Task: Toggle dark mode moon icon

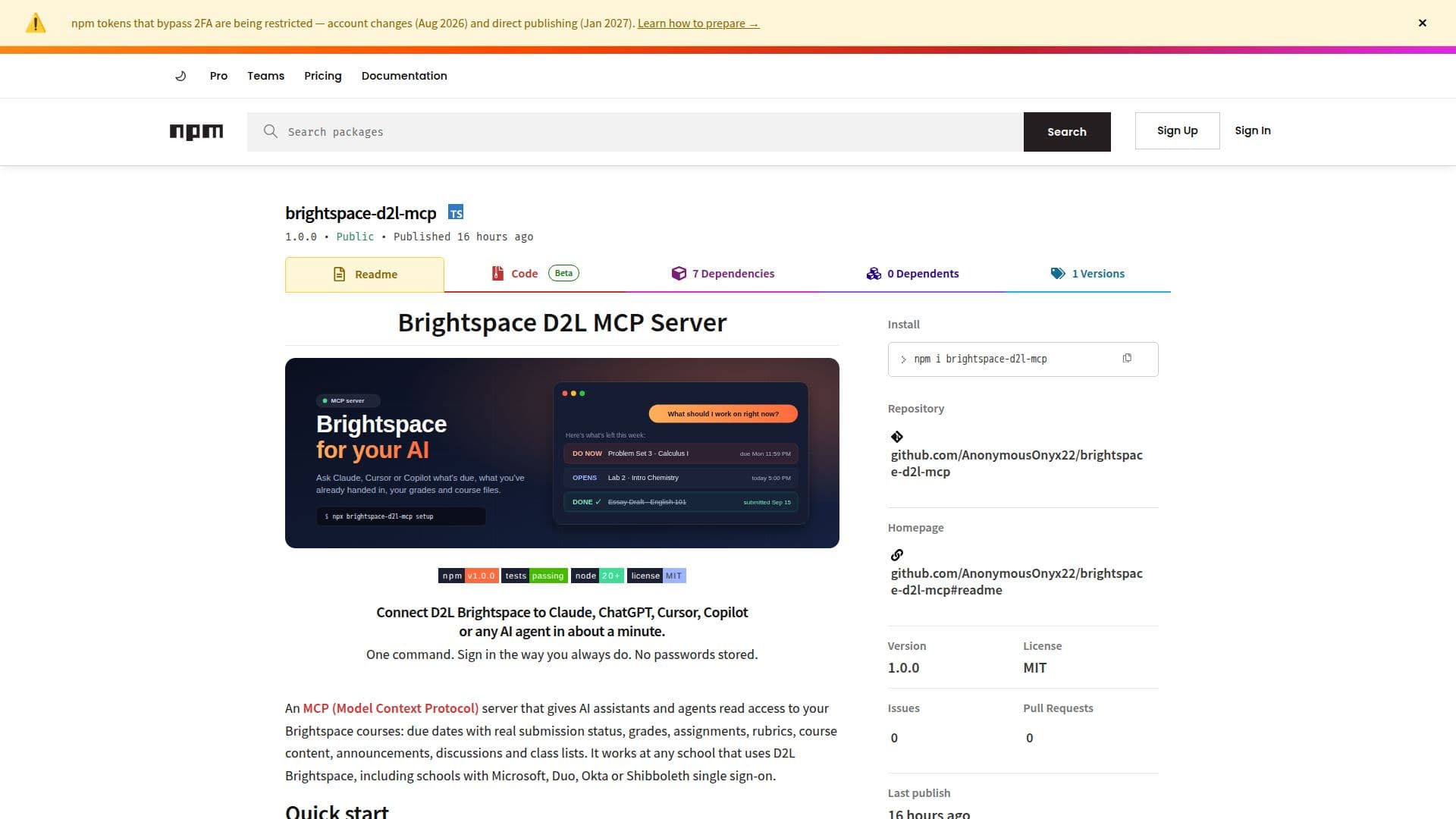Action: (x=180, y=76)
